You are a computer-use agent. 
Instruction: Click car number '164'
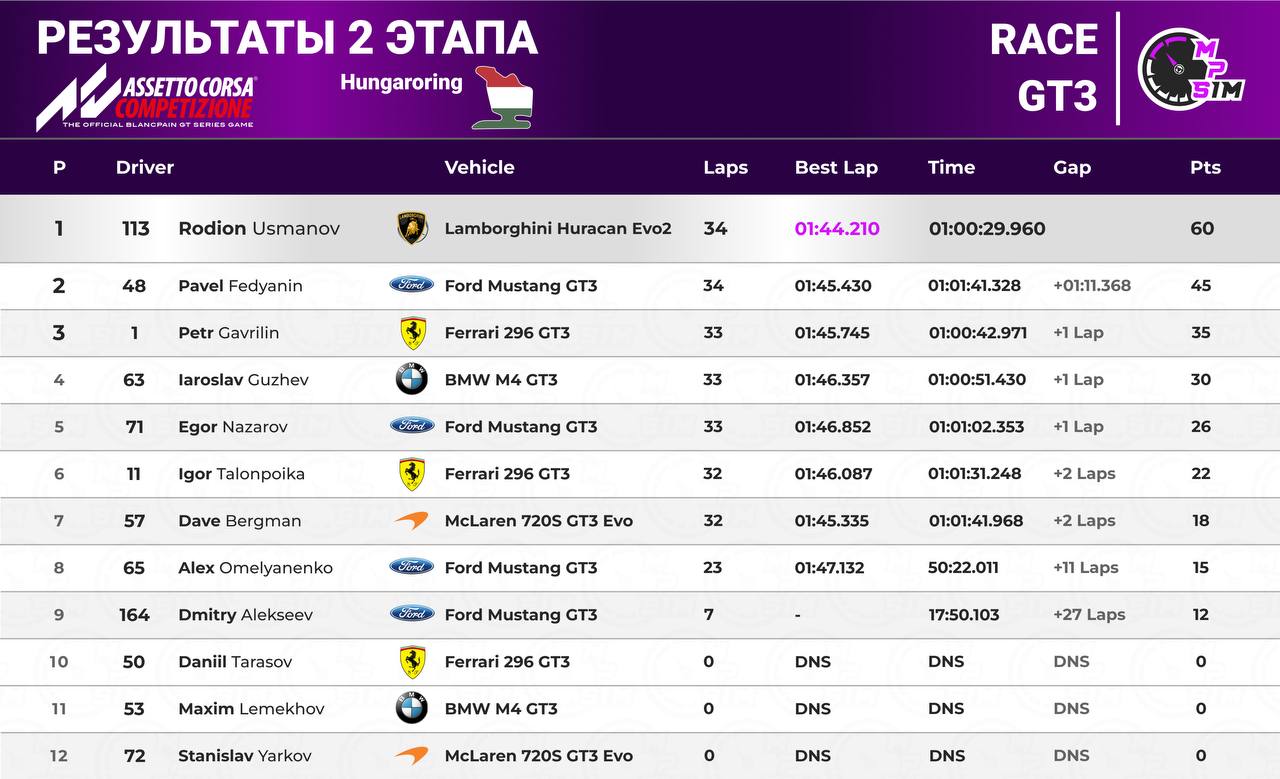134,615
